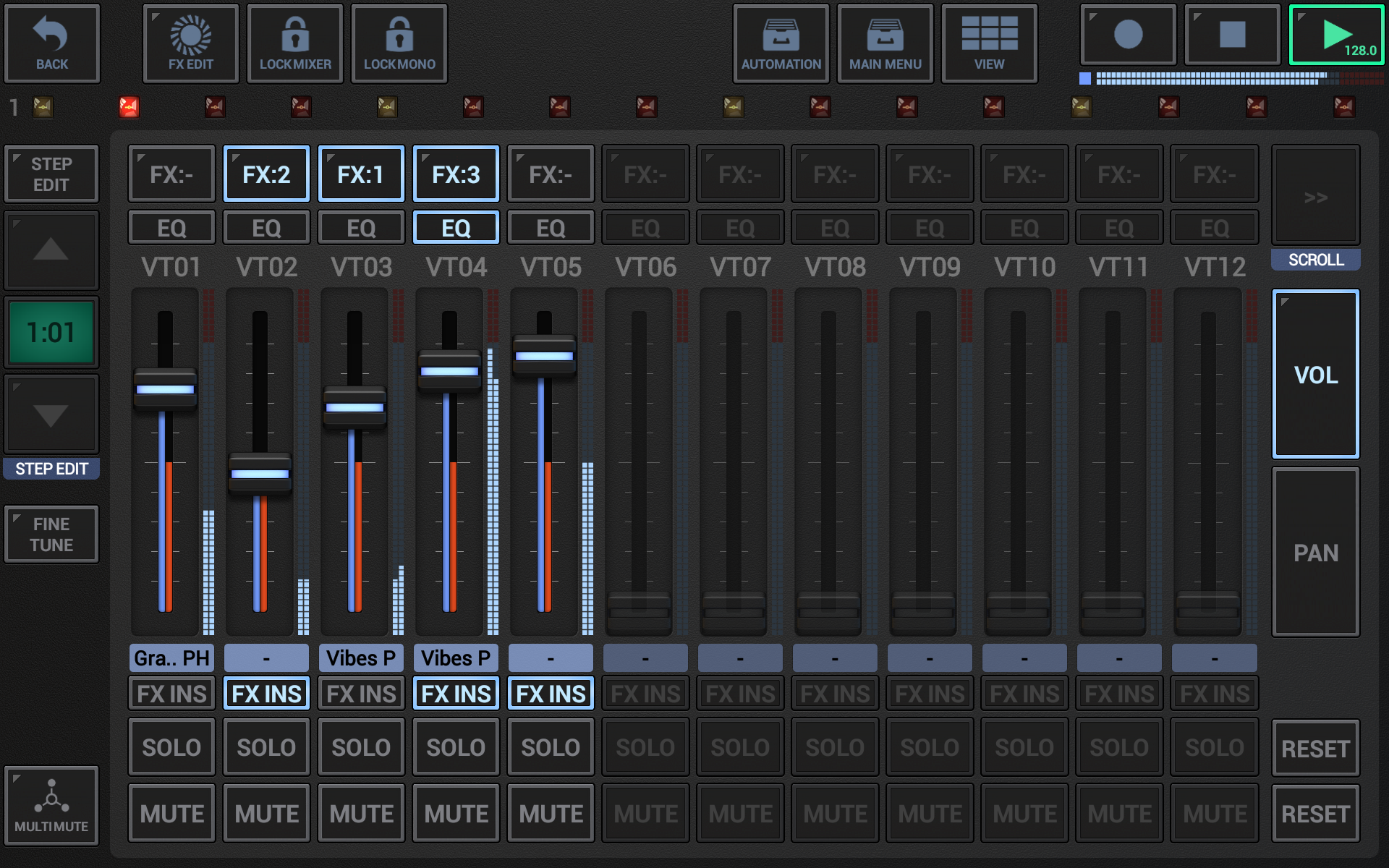Enable Lock Mixer
This screenshot has width=1389, height=868.
[294, 43]
